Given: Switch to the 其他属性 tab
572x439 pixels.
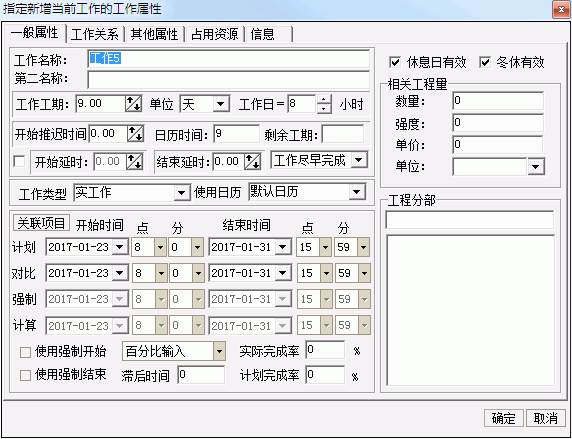Looking at the screenshot, I should click(154, 35).
